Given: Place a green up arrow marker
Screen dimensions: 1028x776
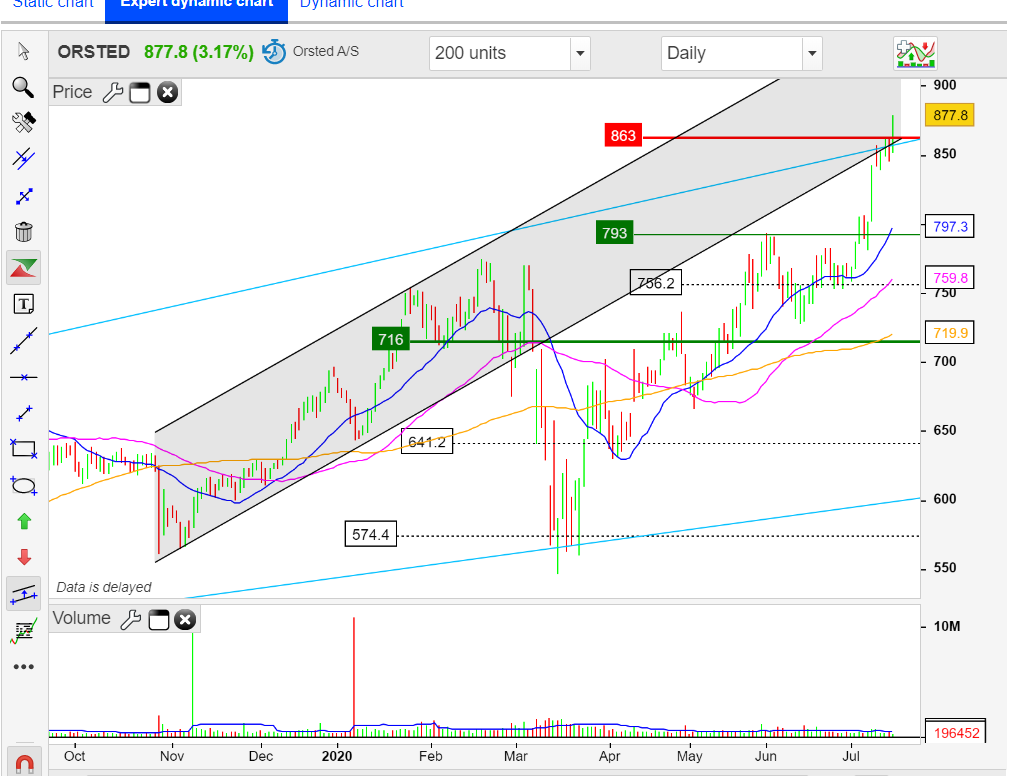Looking at the screenshot, I should [24, 521].
